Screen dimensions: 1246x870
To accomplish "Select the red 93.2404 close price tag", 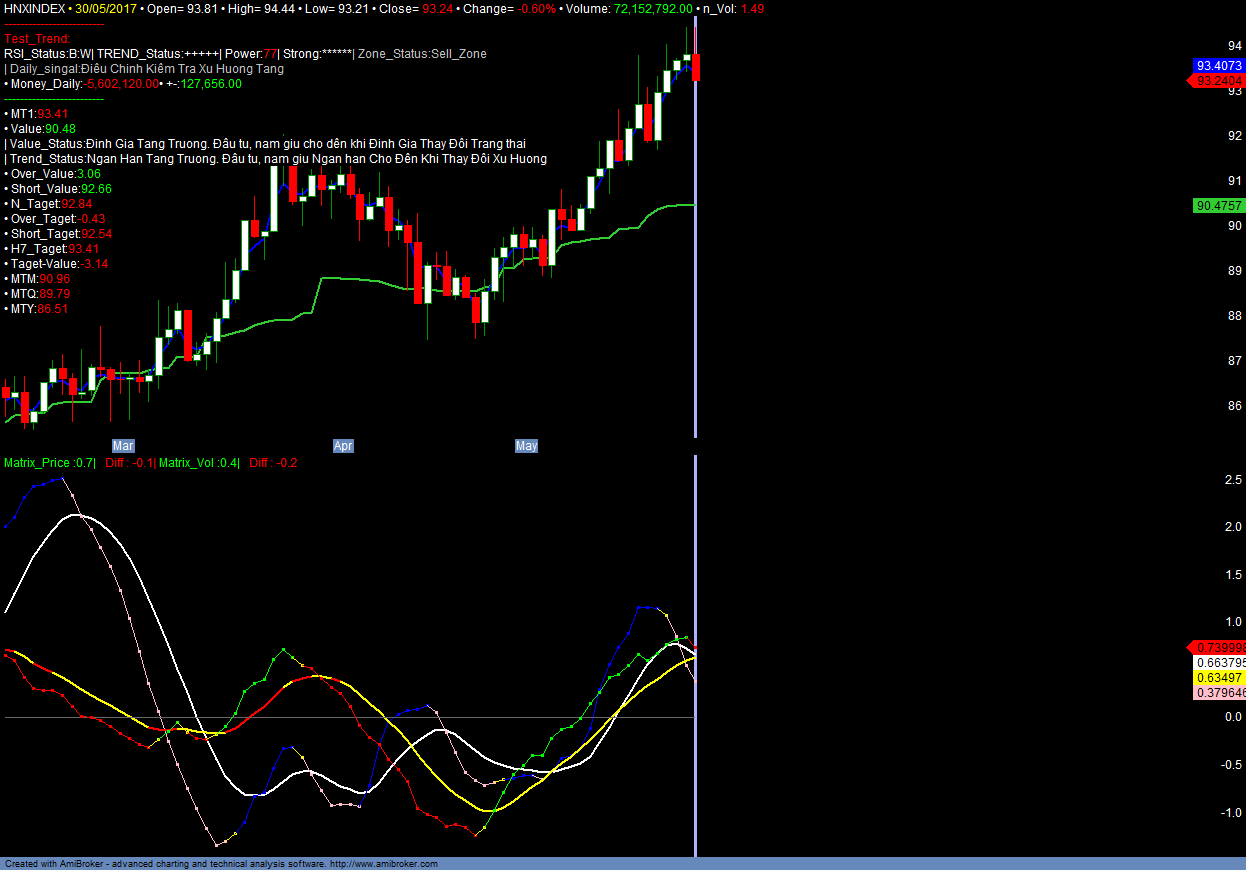I will pos(1219,80).
